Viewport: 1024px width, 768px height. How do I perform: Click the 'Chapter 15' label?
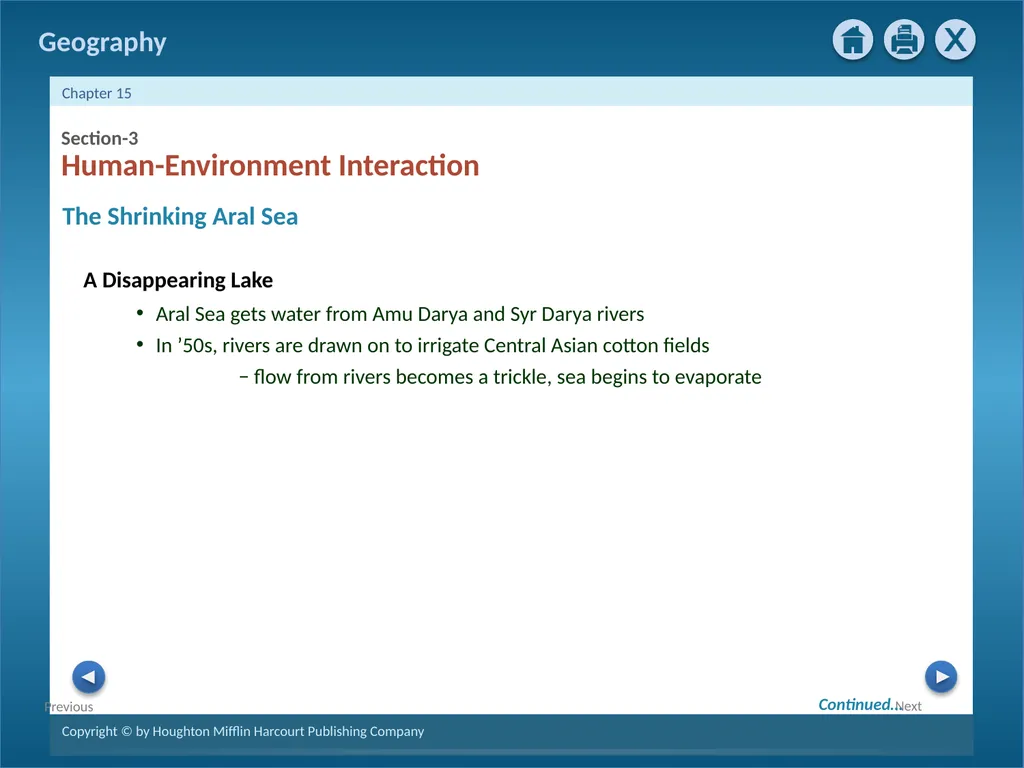[97, 93]
